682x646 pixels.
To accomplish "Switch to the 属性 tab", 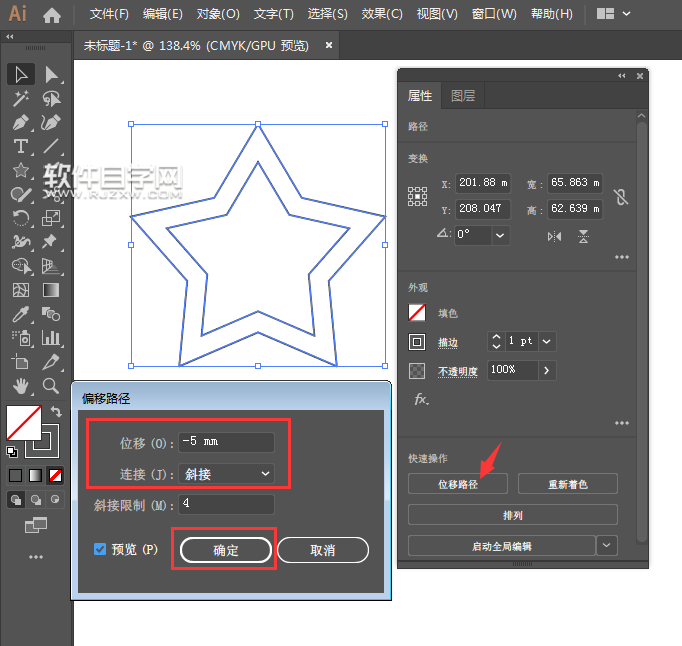I will [x=420, y=96].
